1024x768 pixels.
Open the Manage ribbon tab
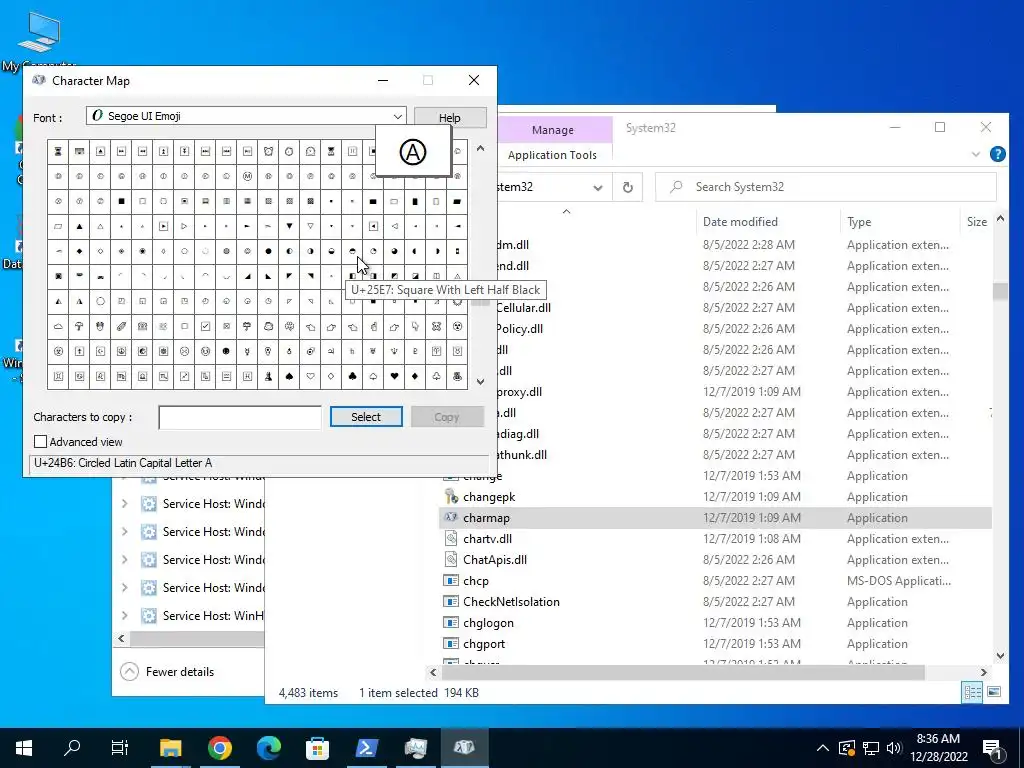(552, 130)
